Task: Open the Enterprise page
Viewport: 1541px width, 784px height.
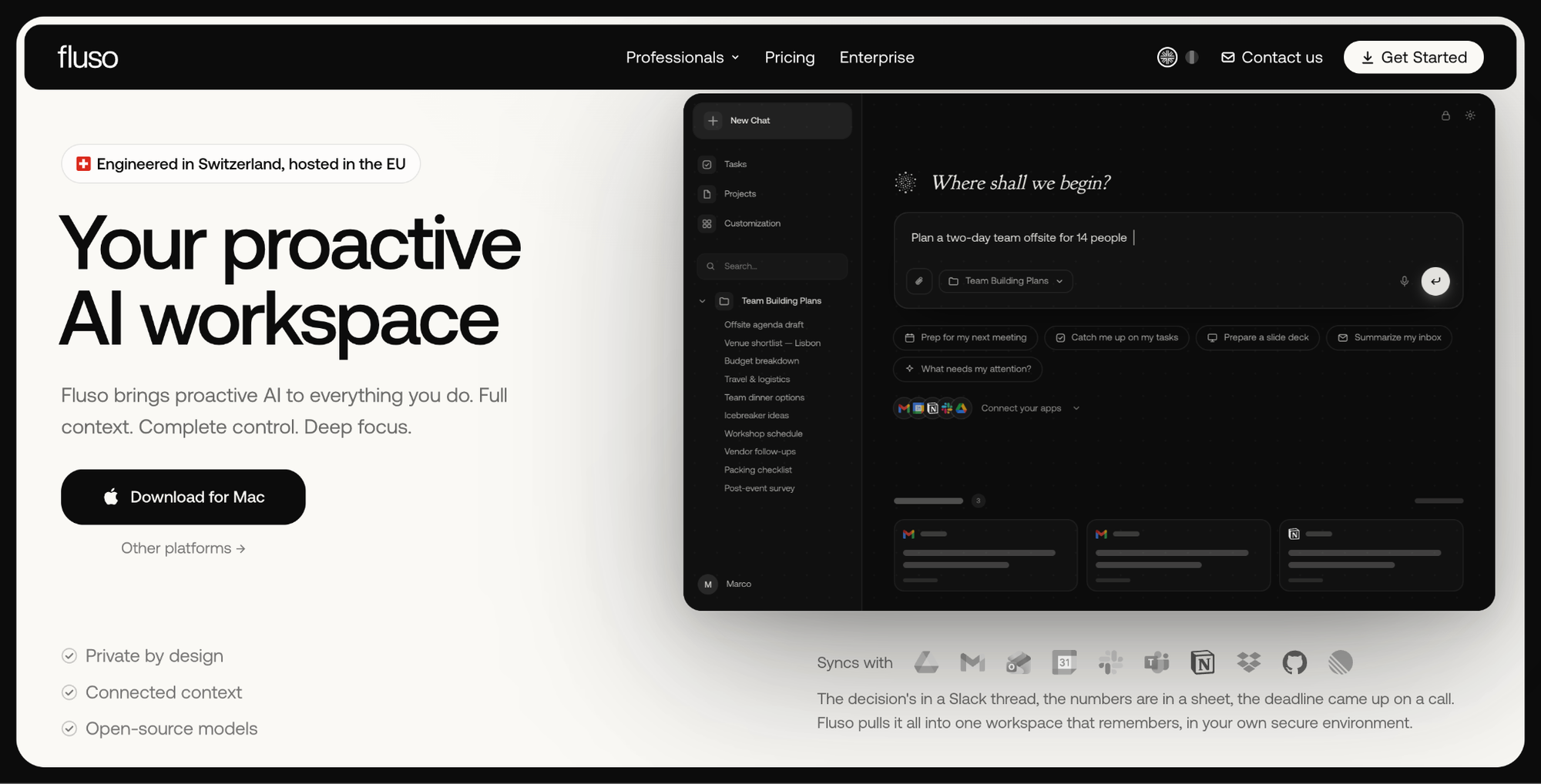Action: (x=877, y=57)
